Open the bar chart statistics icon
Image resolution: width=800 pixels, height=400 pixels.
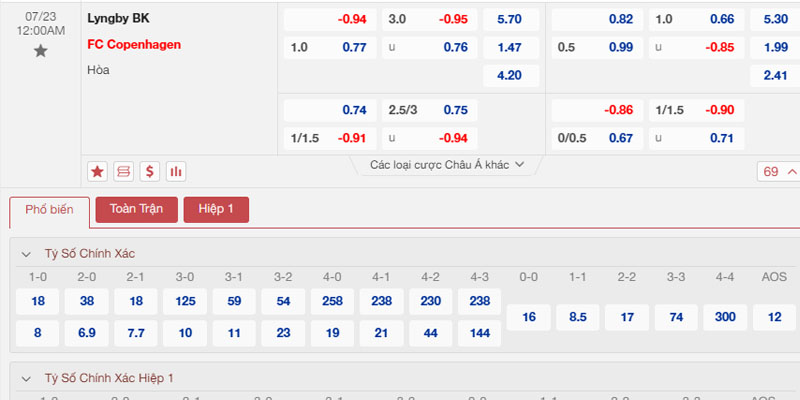pos(176,171)
